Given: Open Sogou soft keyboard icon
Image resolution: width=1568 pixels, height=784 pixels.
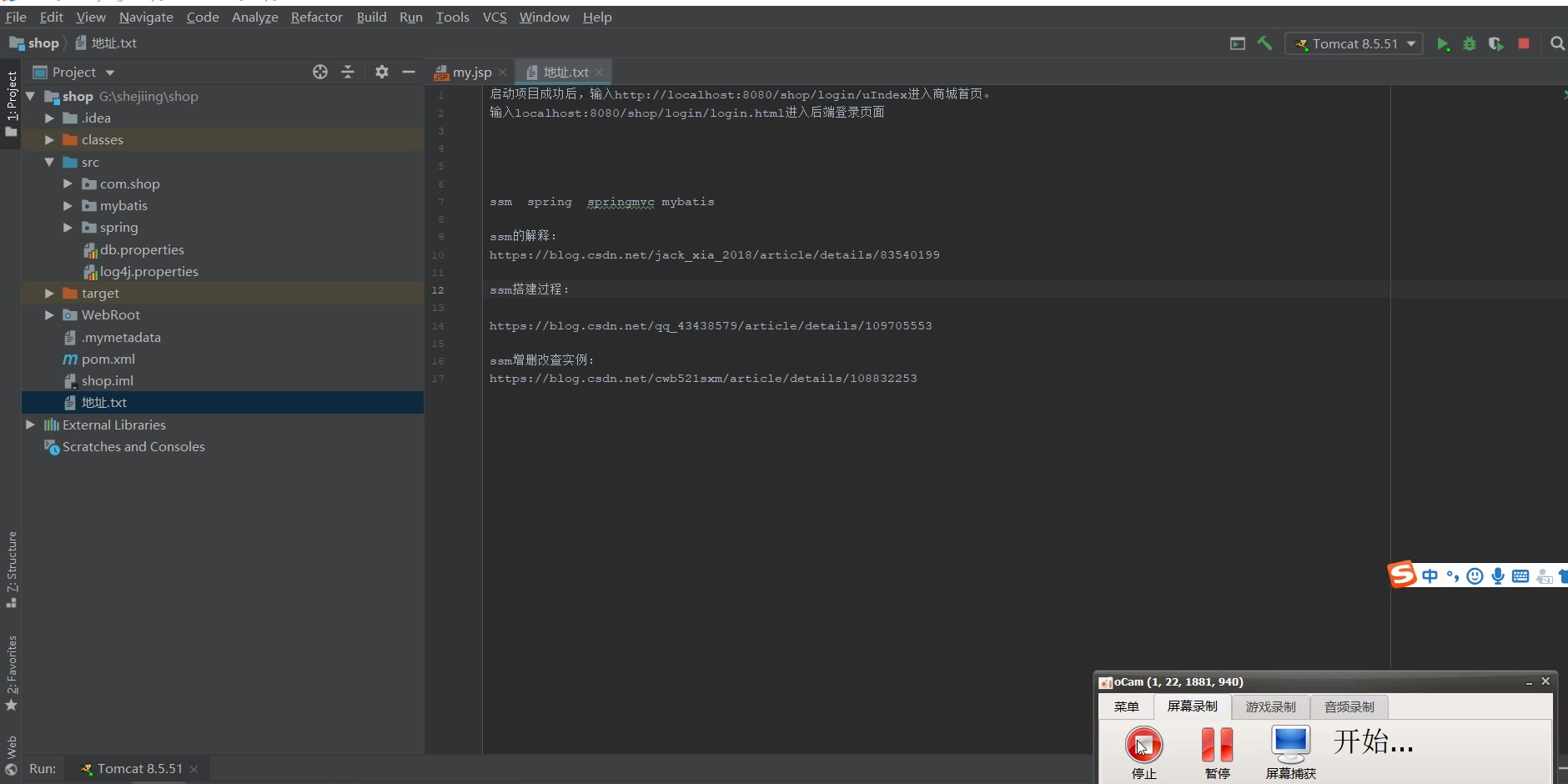Looking at the screenshot, I should coord(1520,576).
